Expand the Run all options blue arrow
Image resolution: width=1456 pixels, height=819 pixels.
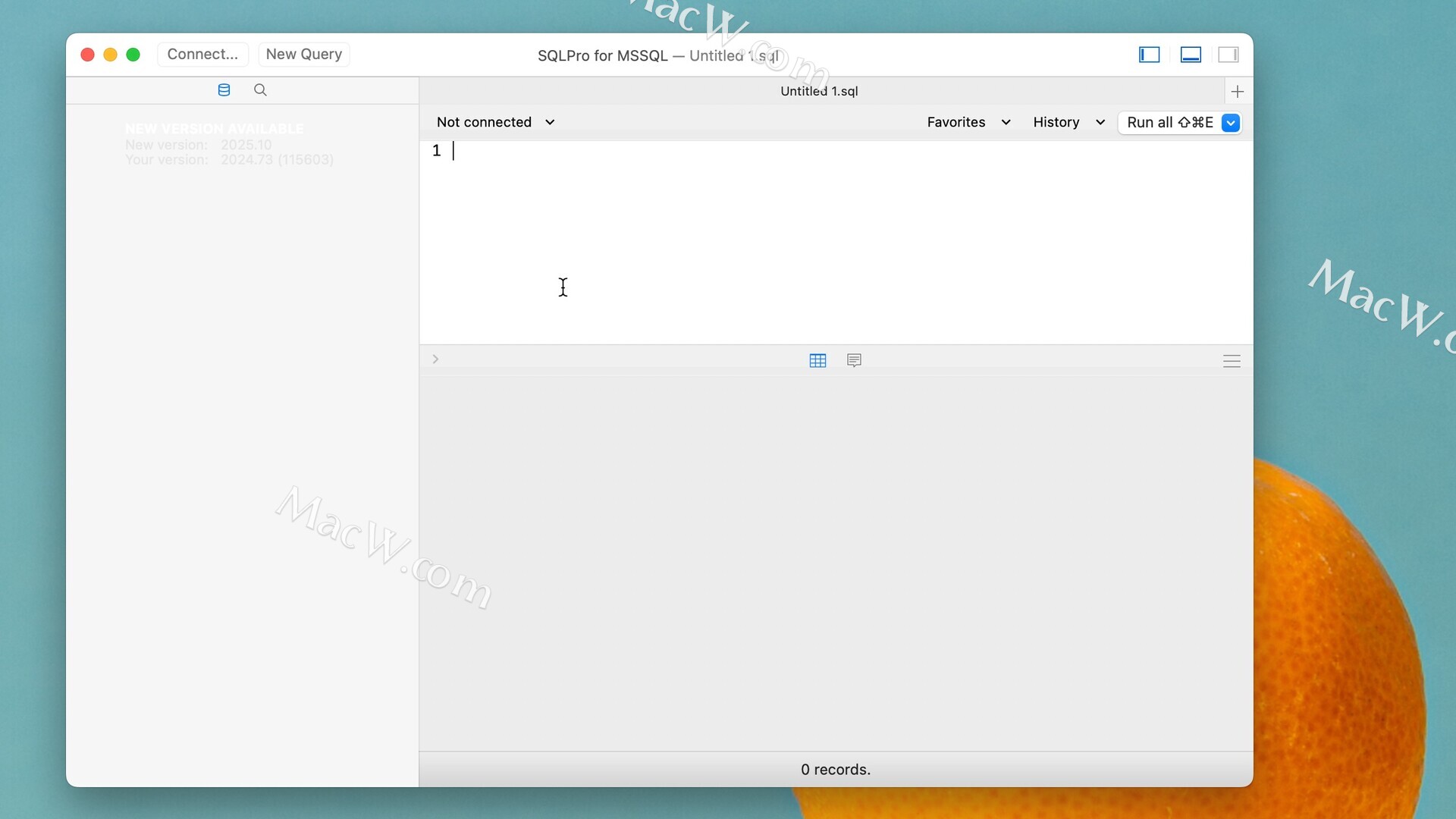(x=1231, y=123)
